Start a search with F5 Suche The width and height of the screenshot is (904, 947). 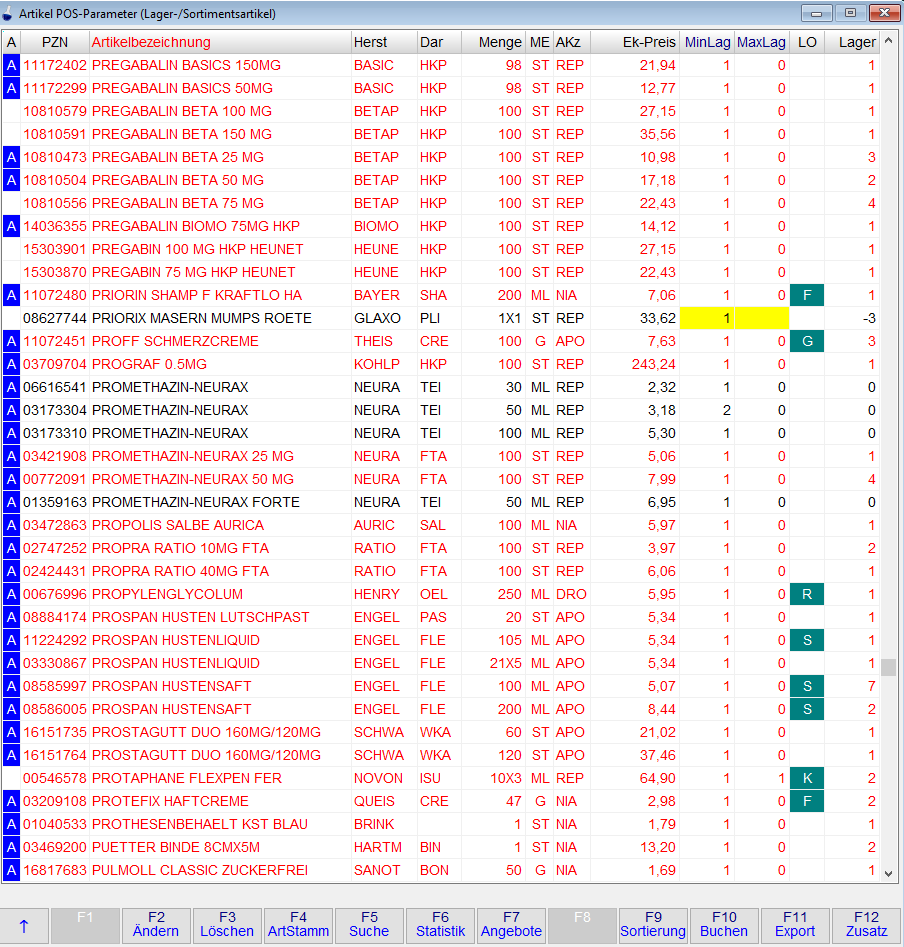369,925
